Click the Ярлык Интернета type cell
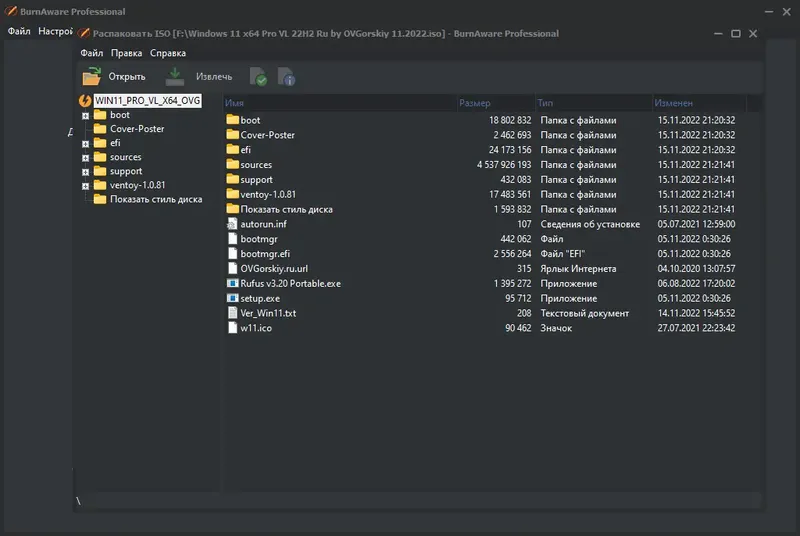 click(578, 268)
